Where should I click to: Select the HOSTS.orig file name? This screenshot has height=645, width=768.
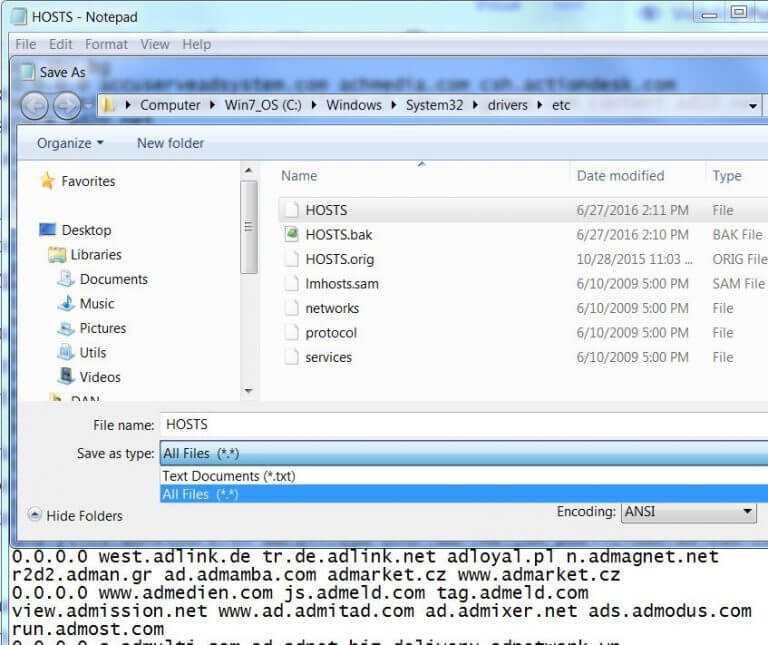339,259
